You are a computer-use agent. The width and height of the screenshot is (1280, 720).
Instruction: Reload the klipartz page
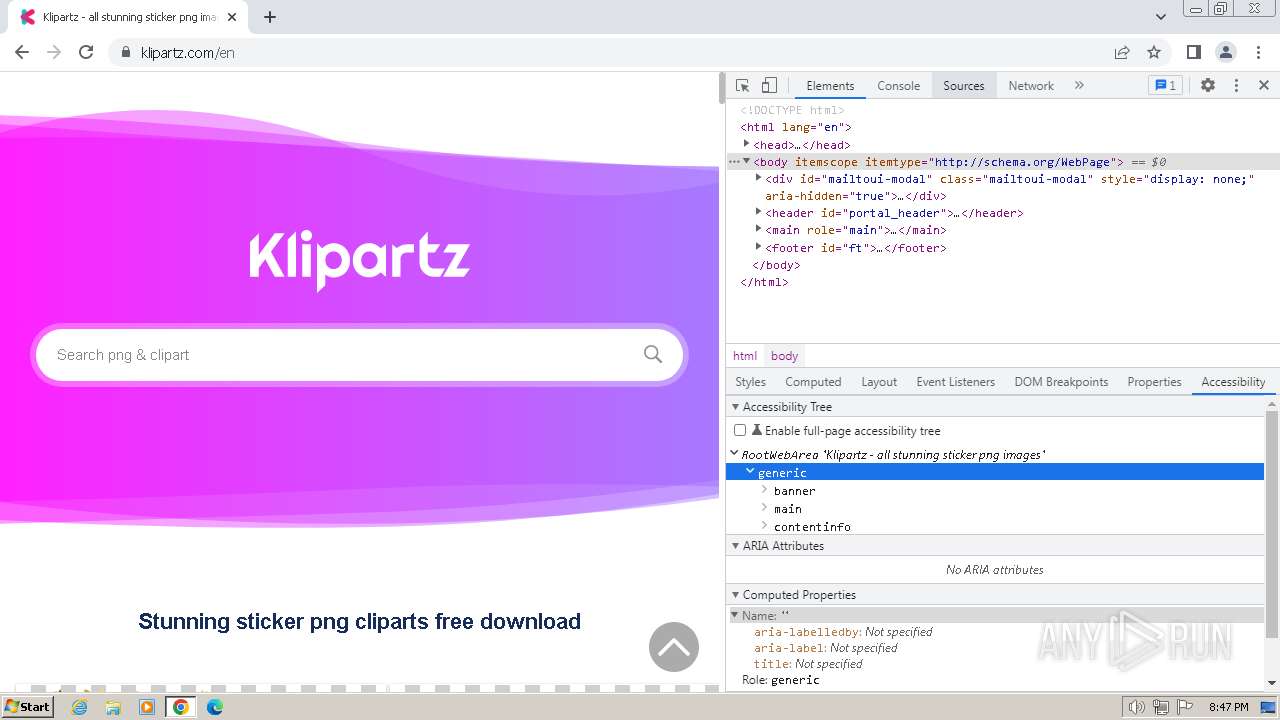click(x=86, y=52)
